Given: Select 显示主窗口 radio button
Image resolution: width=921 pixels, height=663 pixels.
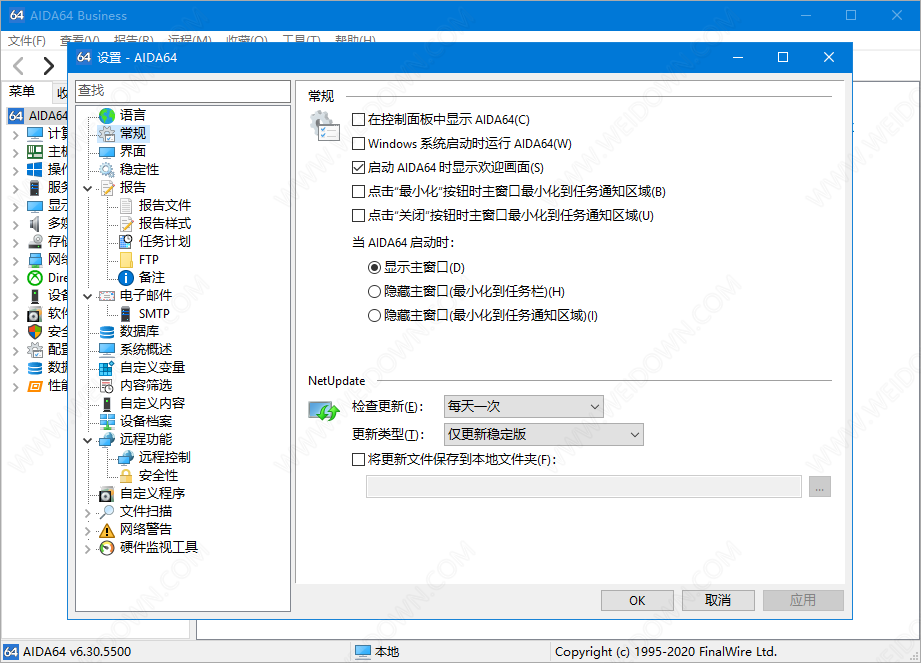Looking at the screenshot, I should (374, 268).
